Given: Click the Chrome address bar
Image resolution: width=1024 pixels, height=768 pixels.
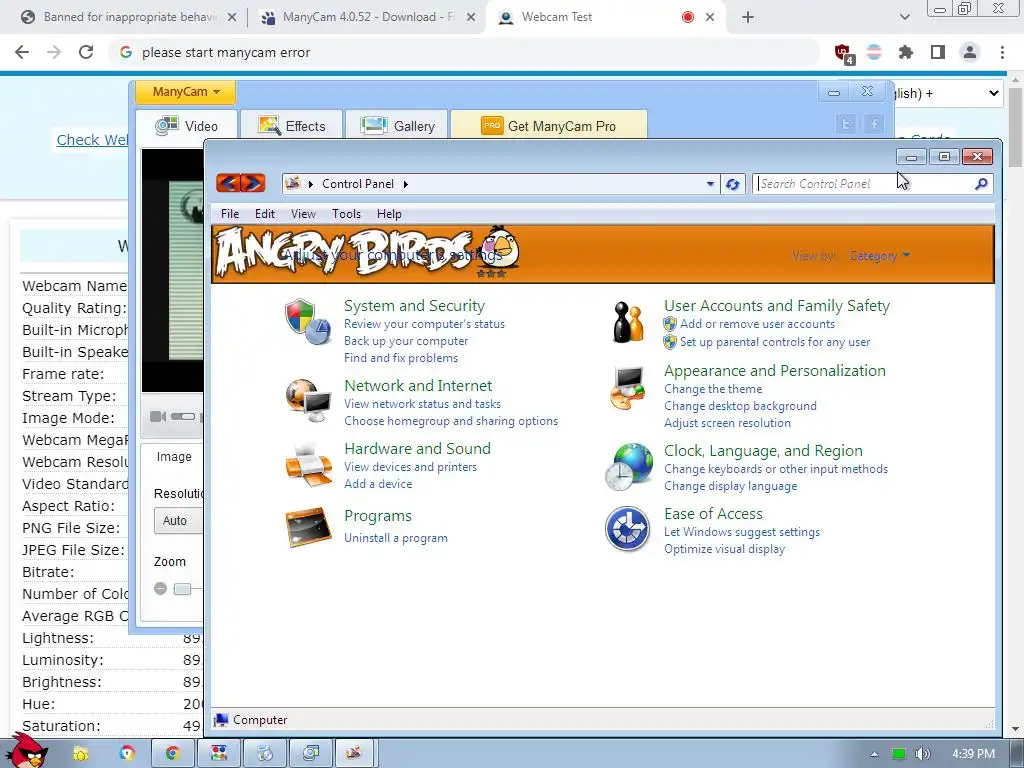Looking at the screenshot, I should pyautogui.click(x=464, y=52).
